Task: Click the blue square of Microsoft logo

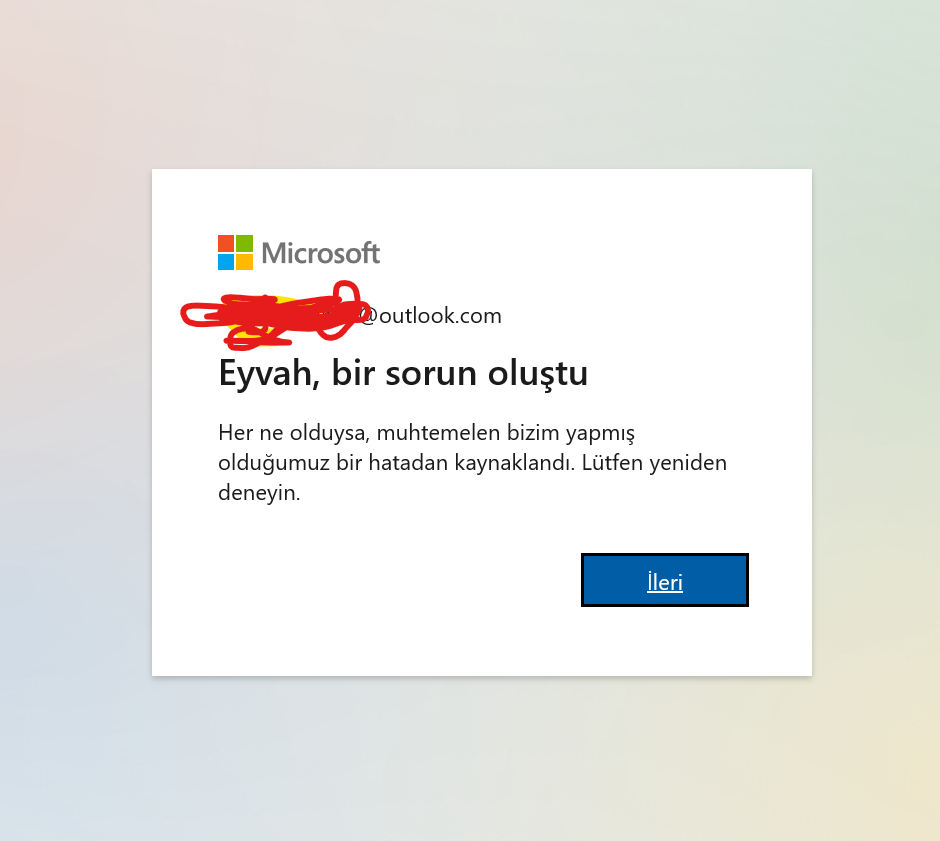Action: click(x=226, y=262)
